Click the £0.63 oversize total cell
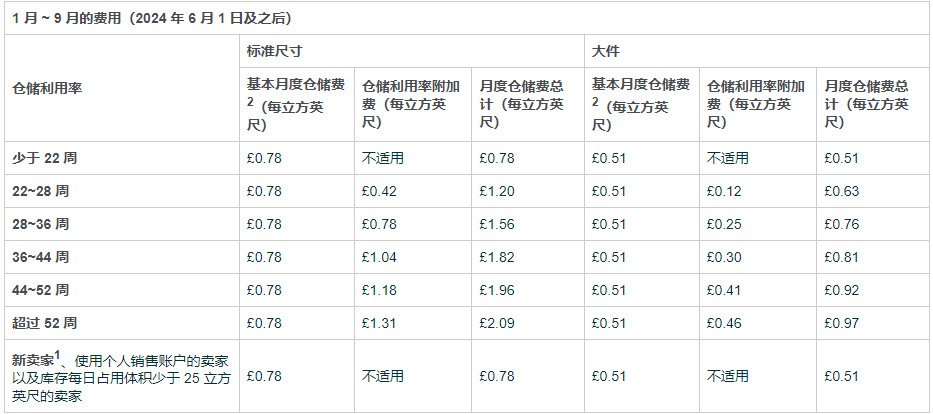The image size is (933, 414). (840, 190)
